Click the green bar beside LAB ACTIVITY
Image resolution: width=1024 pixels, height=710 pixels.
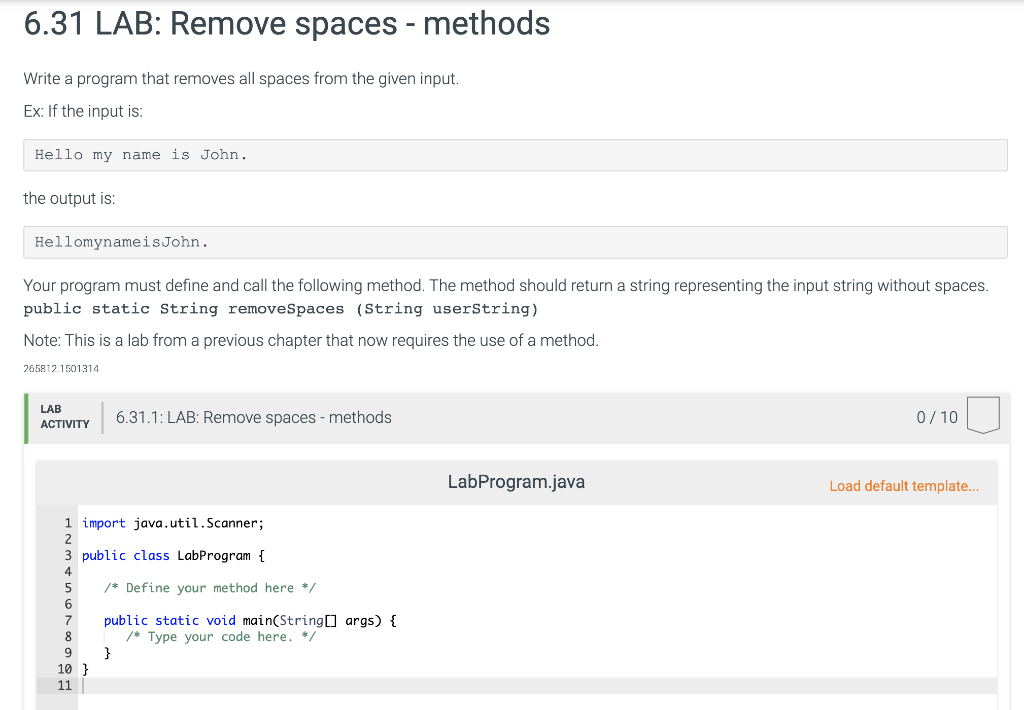(26, 417)
